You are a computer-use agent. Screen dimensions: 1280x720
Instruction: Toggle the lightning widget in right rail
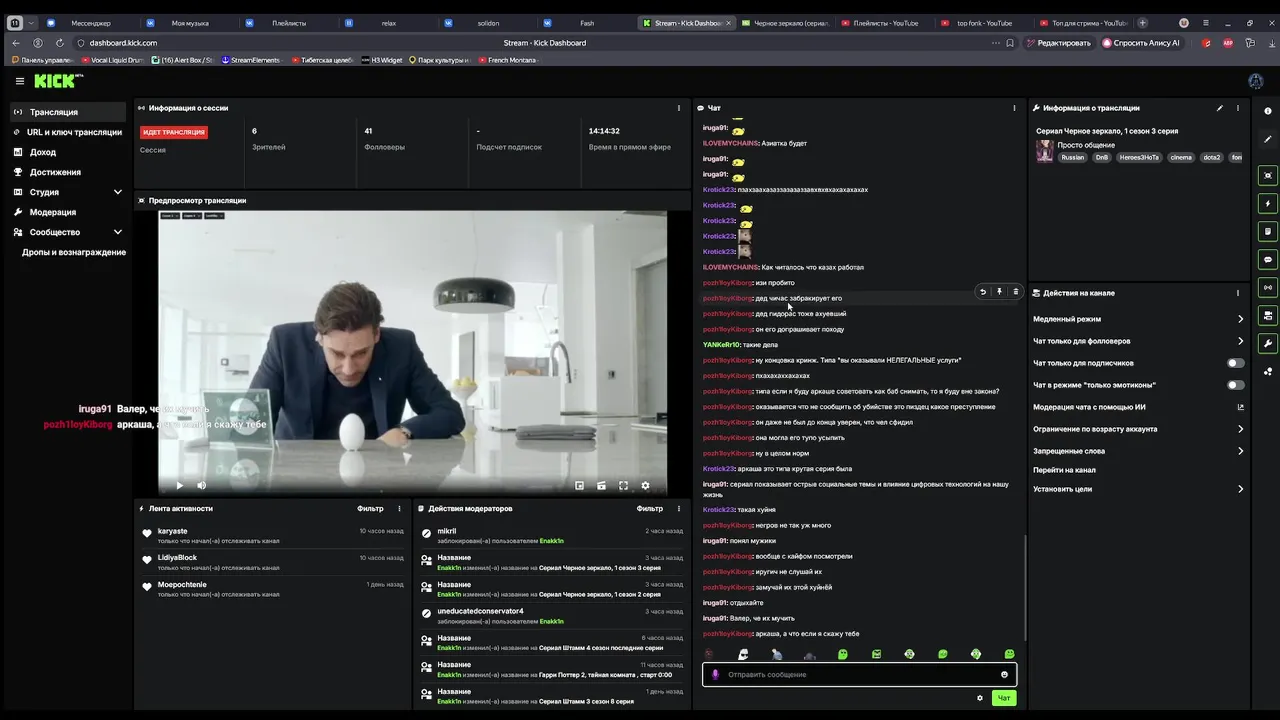click(x=1268, y=203)
